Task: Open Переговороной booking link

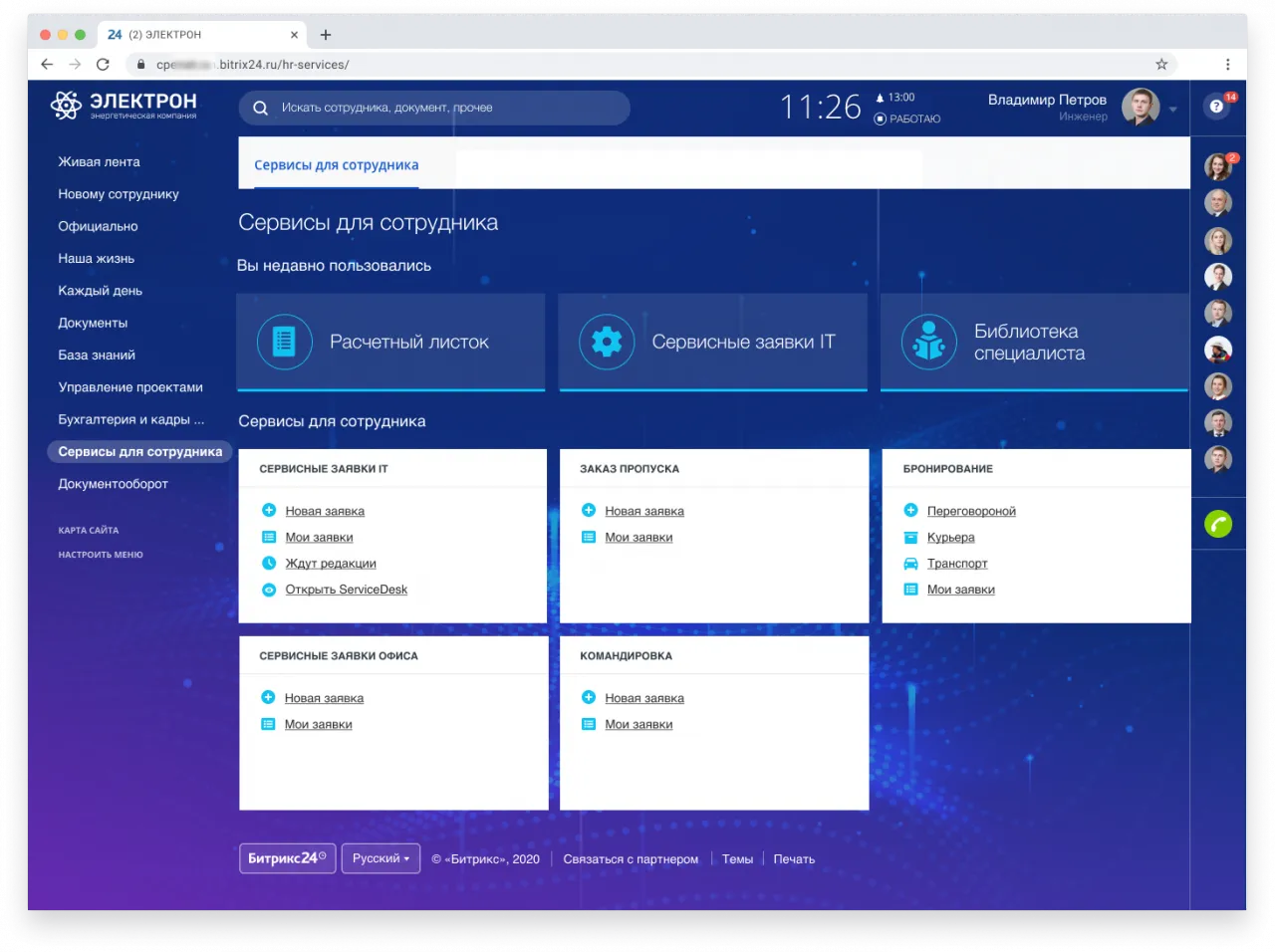Action: pyautogui.click(x=971, y=511)
